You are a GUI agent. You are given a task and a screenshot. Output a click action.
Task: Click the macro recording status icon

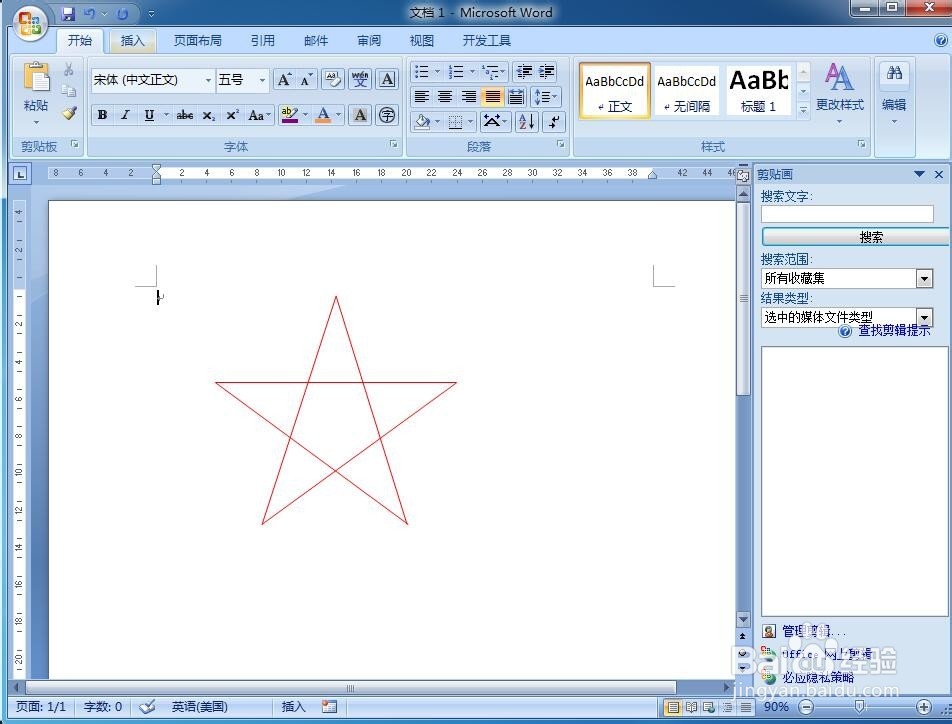coord(329,706)
